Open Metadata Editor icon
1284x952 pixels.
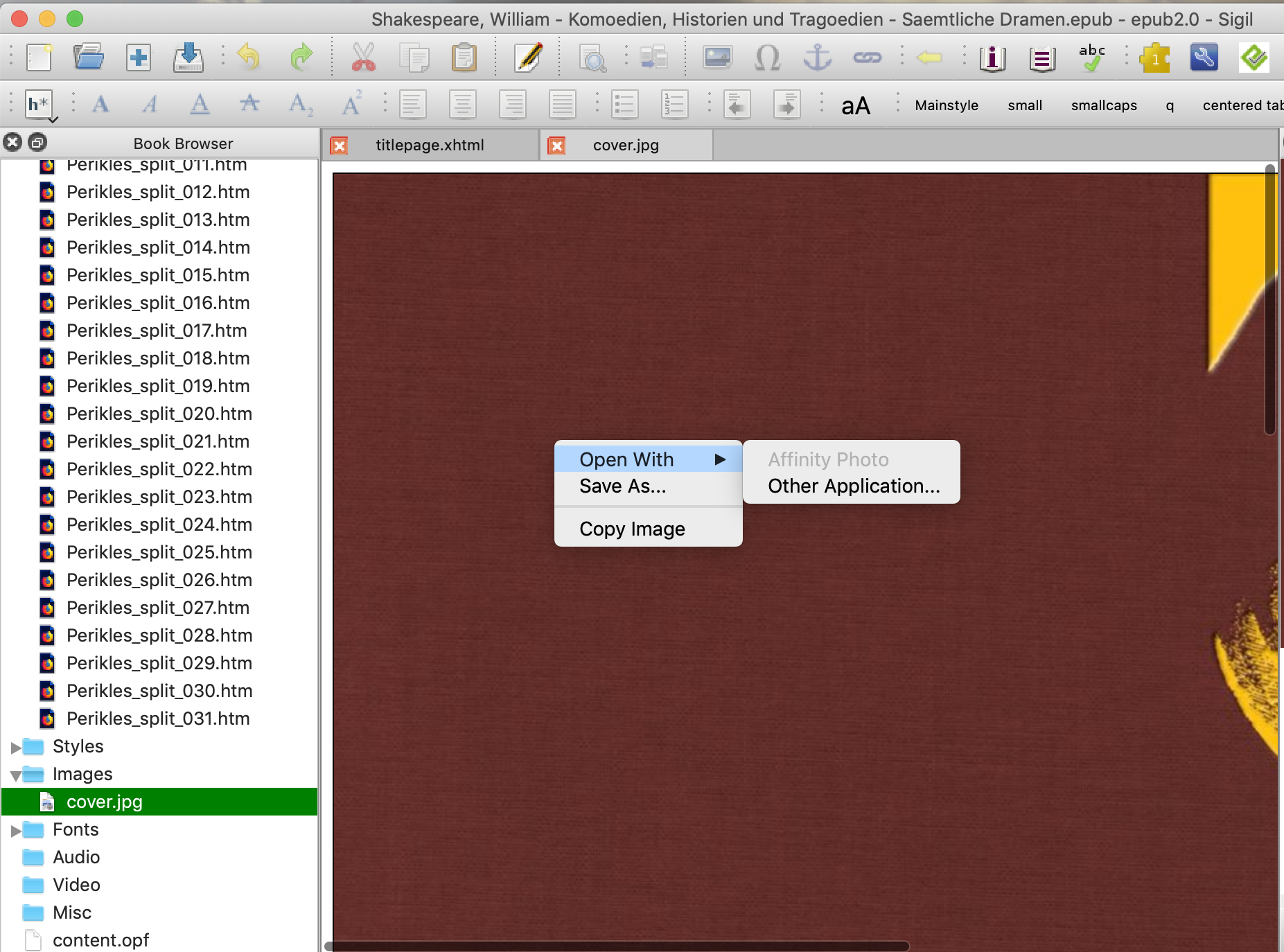[x=992, y=58]
